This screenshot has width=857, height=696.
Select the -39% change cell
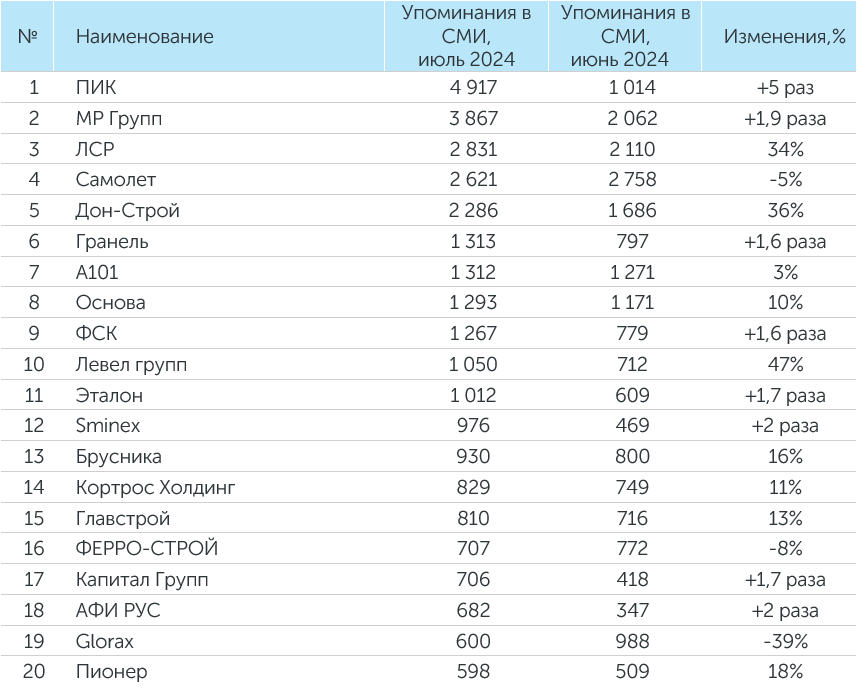click(785, 641)
